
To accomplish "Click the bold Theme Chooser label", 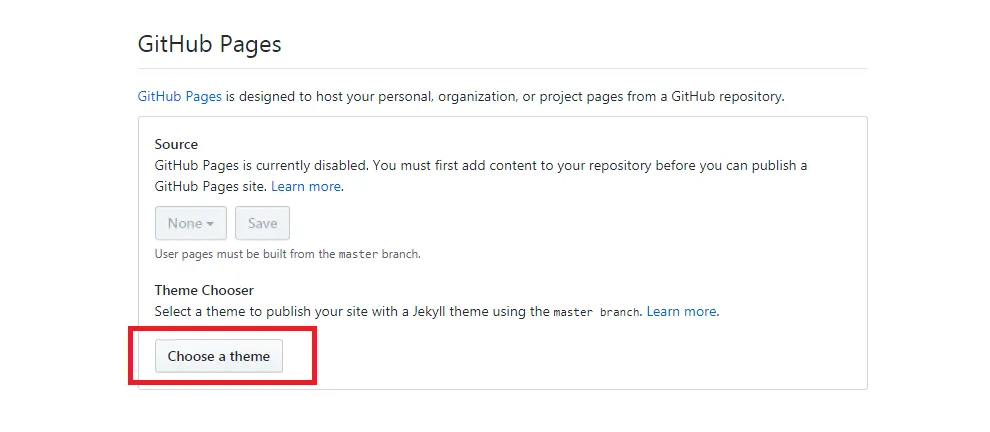I will coord(204,290).
